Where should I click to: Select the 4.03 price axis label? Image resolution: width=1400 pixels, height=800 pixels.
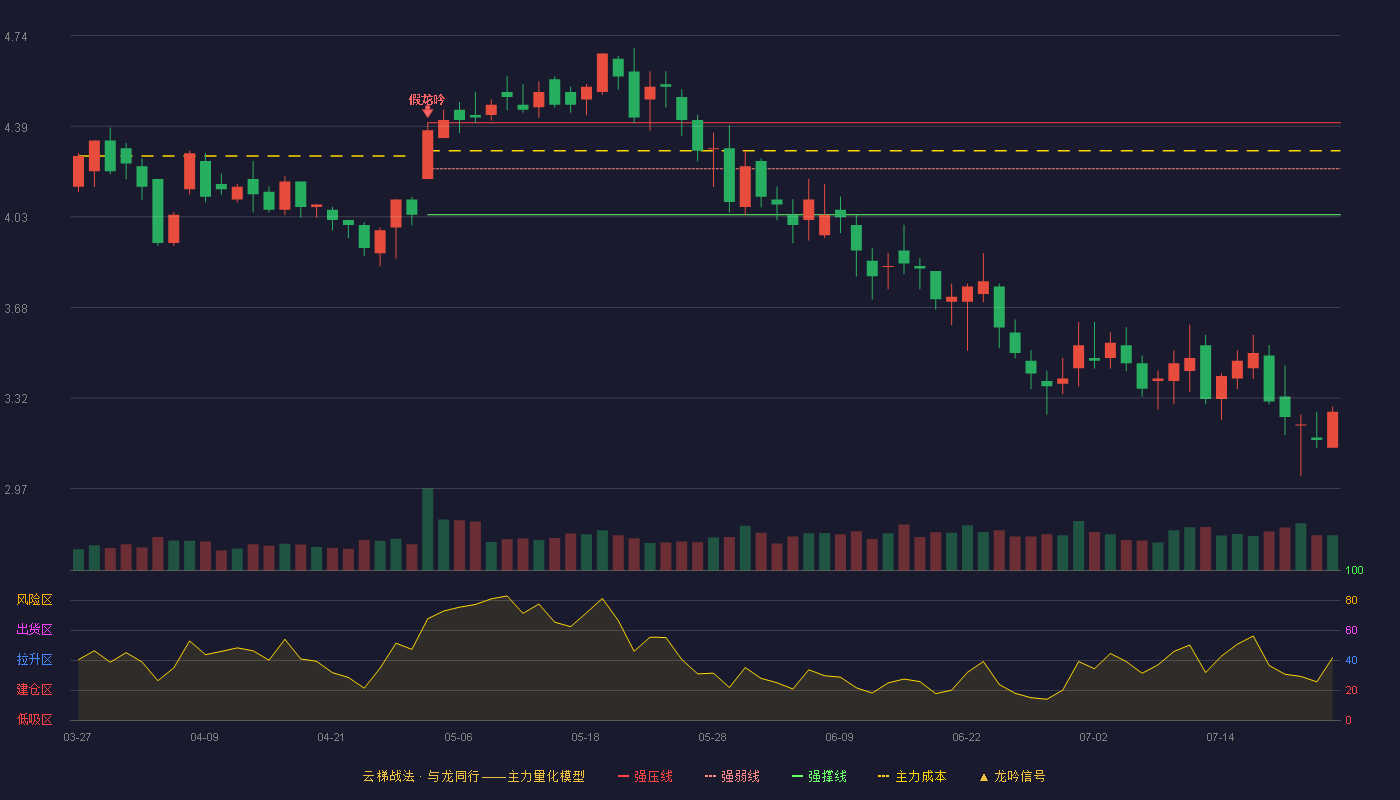pyautogui.click(x=16, y=218)
